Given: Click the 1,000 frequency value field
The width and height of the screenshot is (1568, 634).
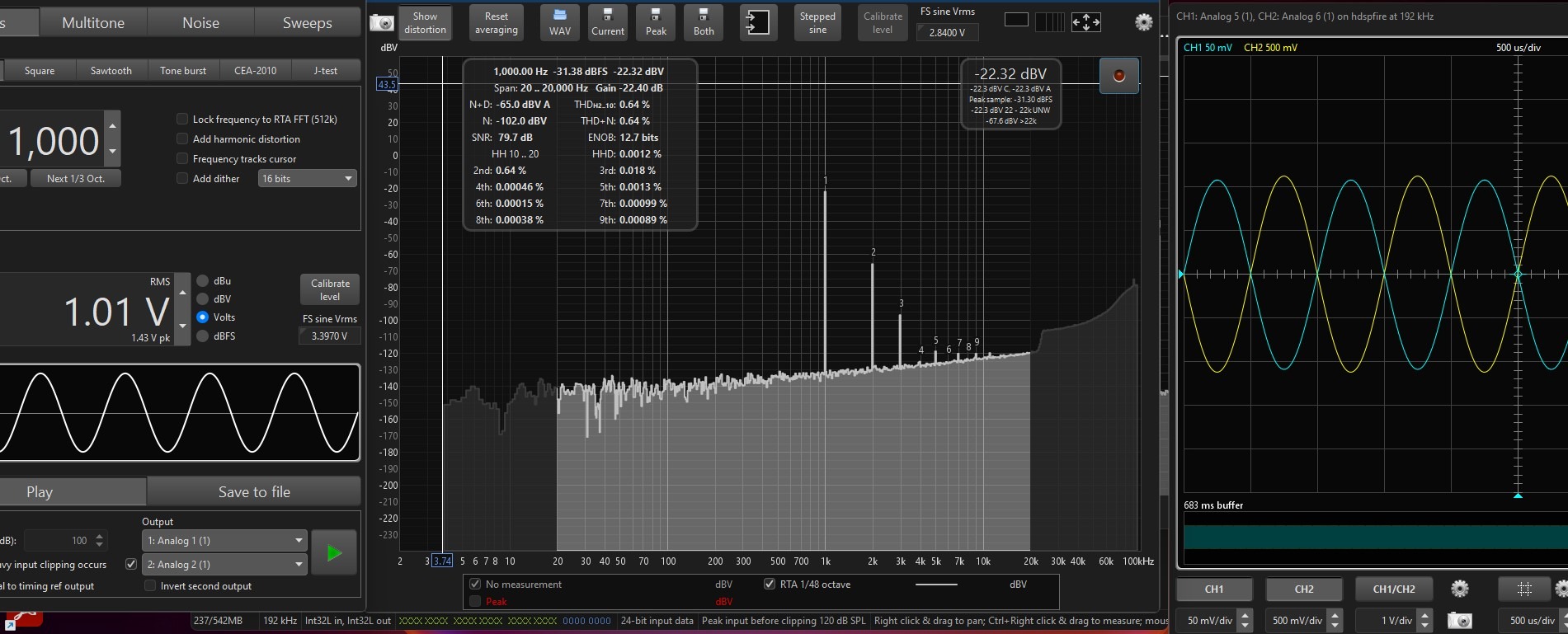Looking at the screenshot, I should (x=53, y=141).
